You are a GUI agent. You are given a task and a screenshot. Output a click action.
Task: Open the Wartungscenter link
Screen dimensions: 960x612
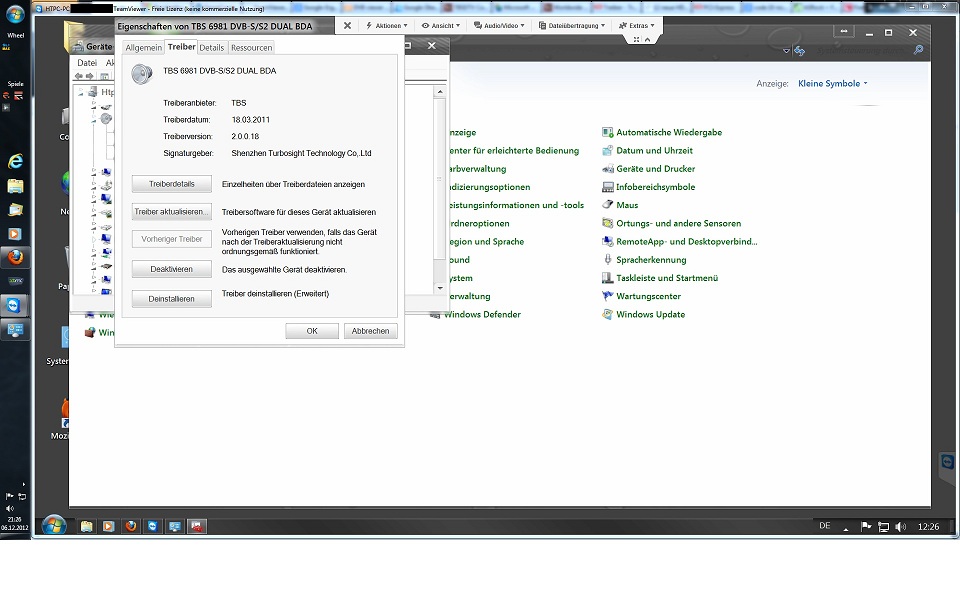point(648,296)
